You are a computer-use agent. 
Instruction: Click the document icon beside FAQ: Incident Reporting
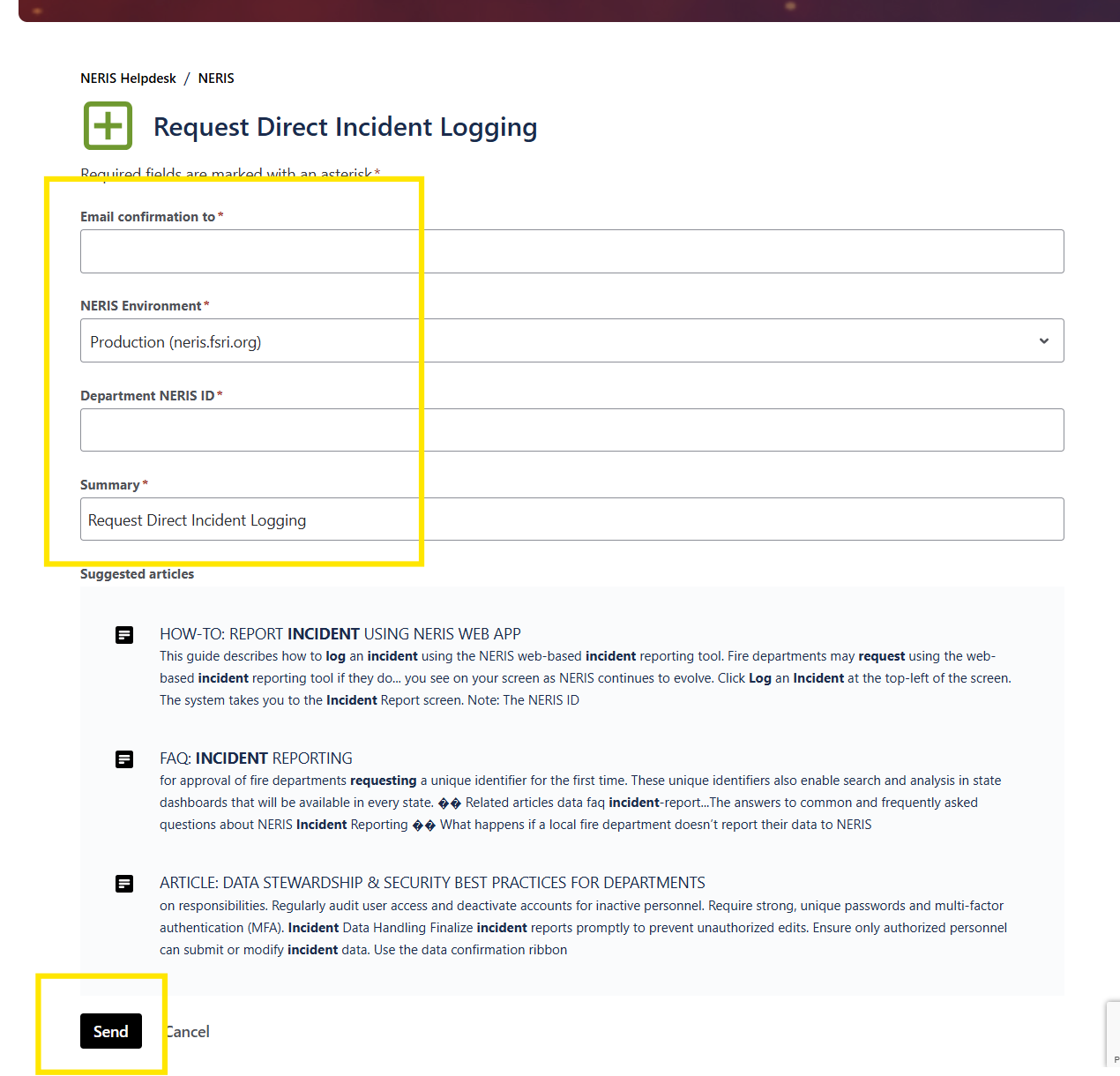pos(124,759)
